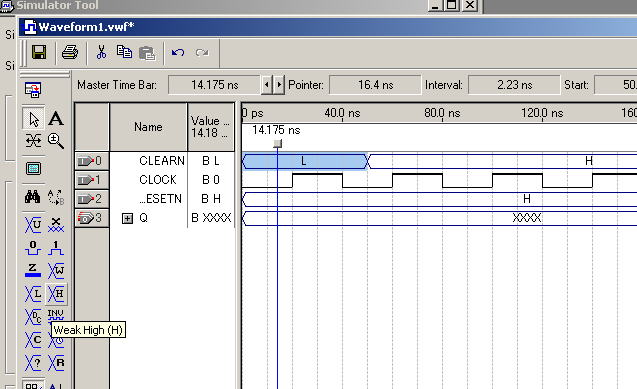Paste from the clipboard
Image resolution: width=637 pixels, height=389 pixels.
[147, 53]
